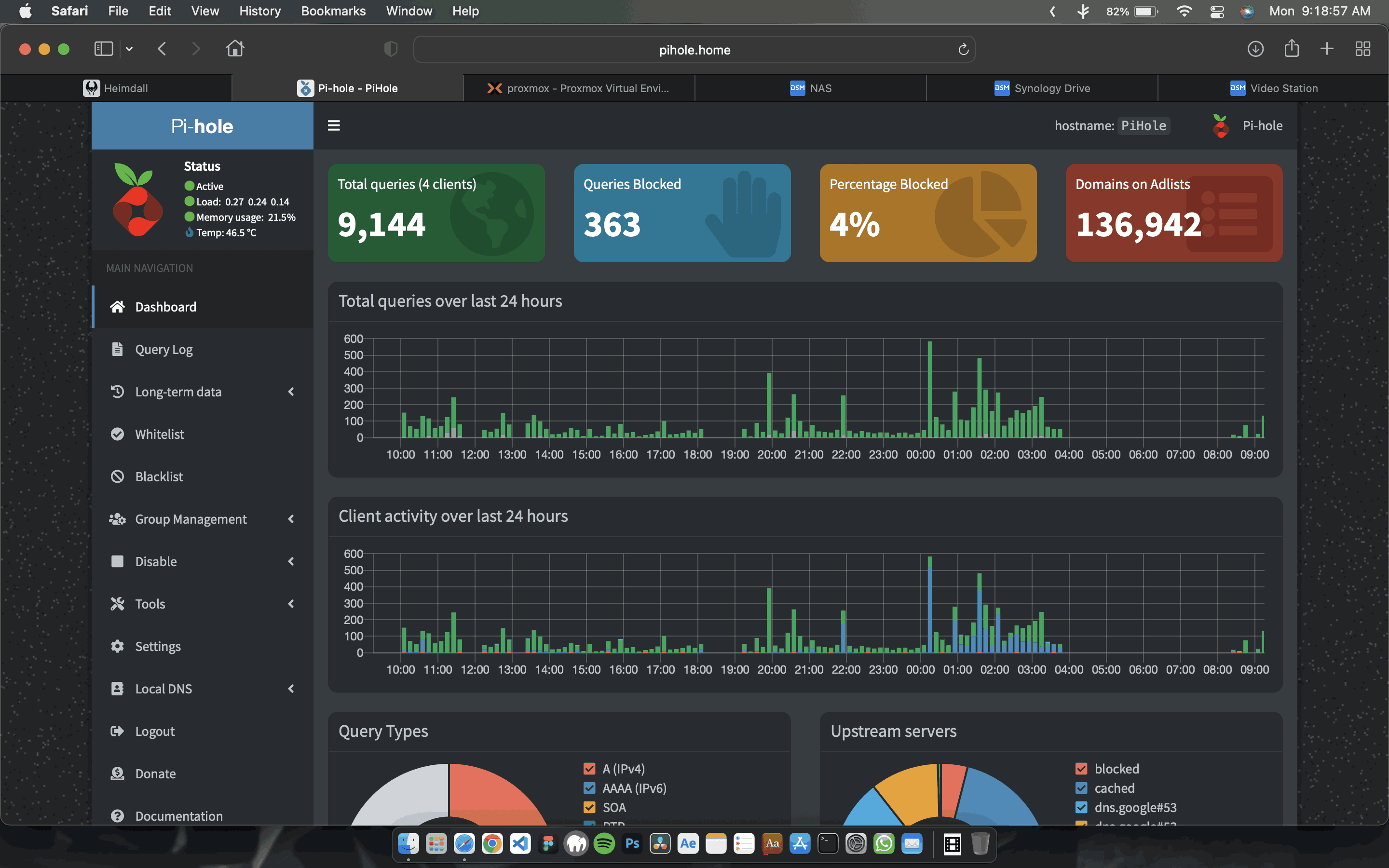Screen dimensions: 1389x868
Task: Toggle SOA checkbox in Query Types
Action: 589,807
